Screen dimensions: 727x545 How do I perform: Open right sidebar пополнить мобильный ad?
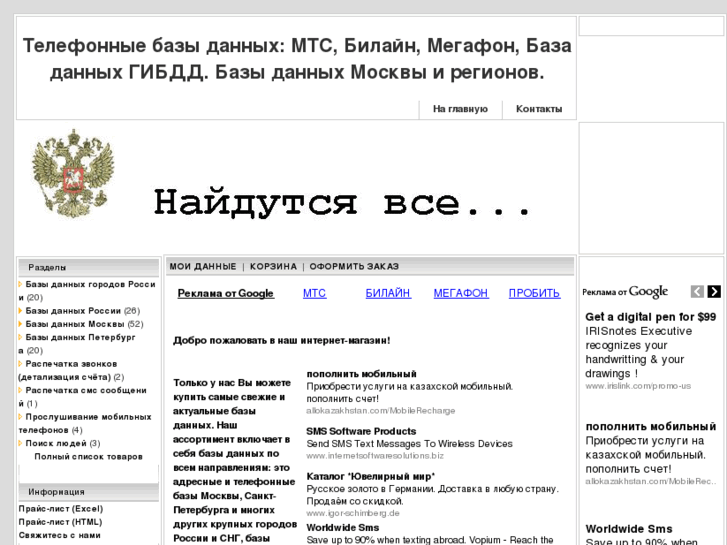click(x=650, y=427)
